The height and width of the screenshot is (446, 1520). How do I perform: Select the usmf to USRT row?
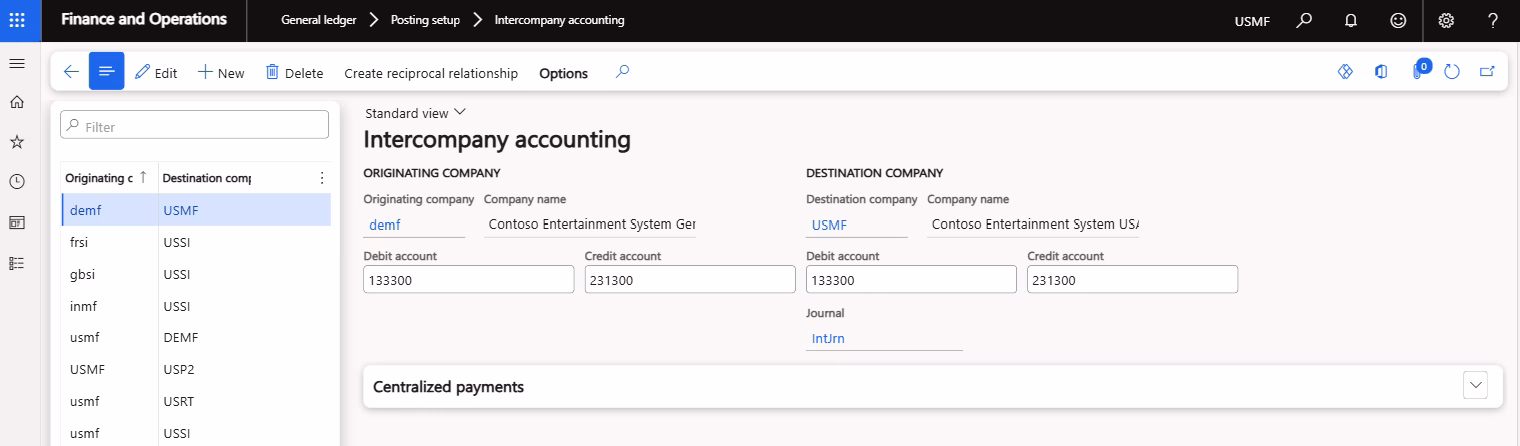[x=196, y=402]
